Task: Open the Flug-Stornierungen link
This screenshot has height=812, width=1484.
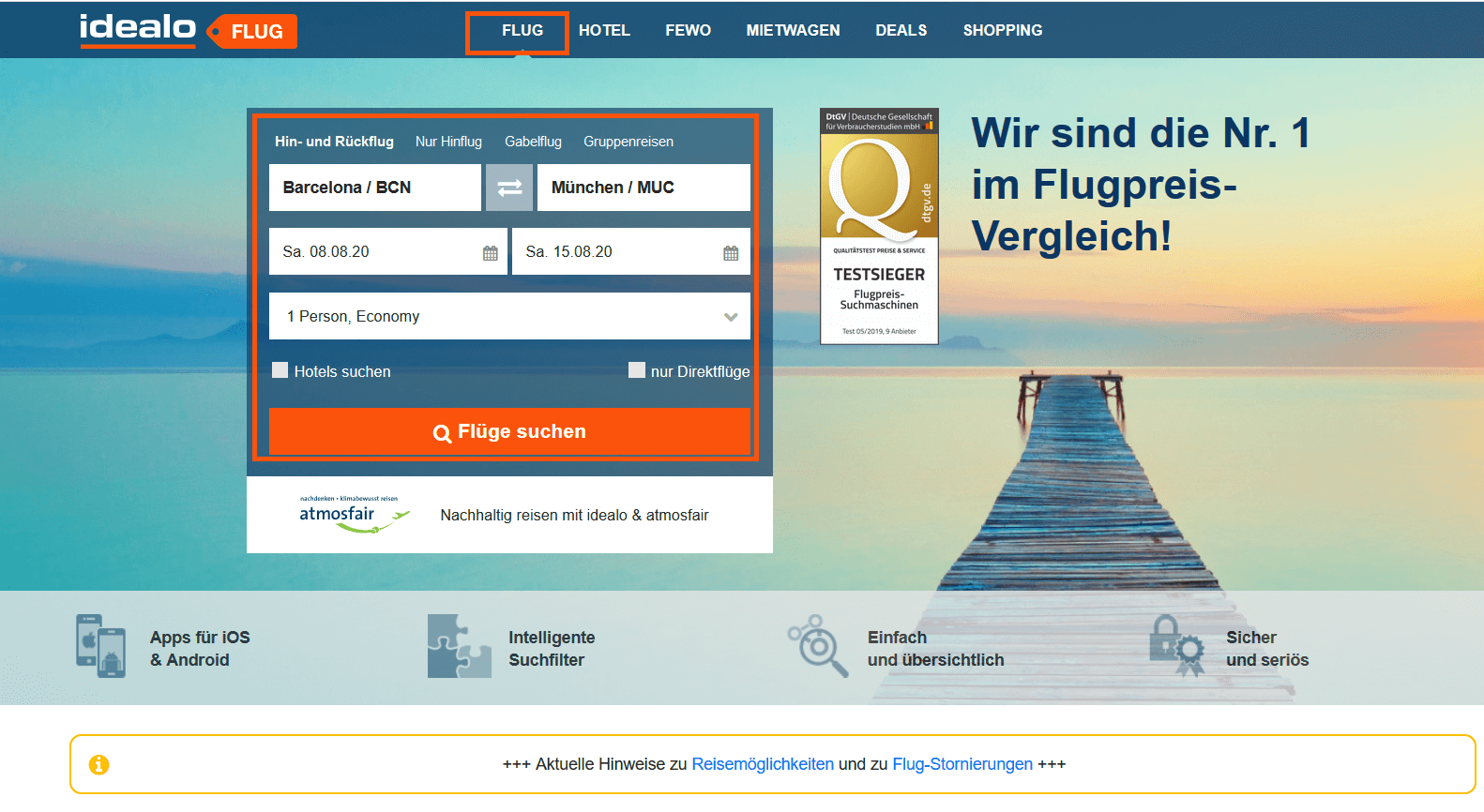Action: pos(962,764)
